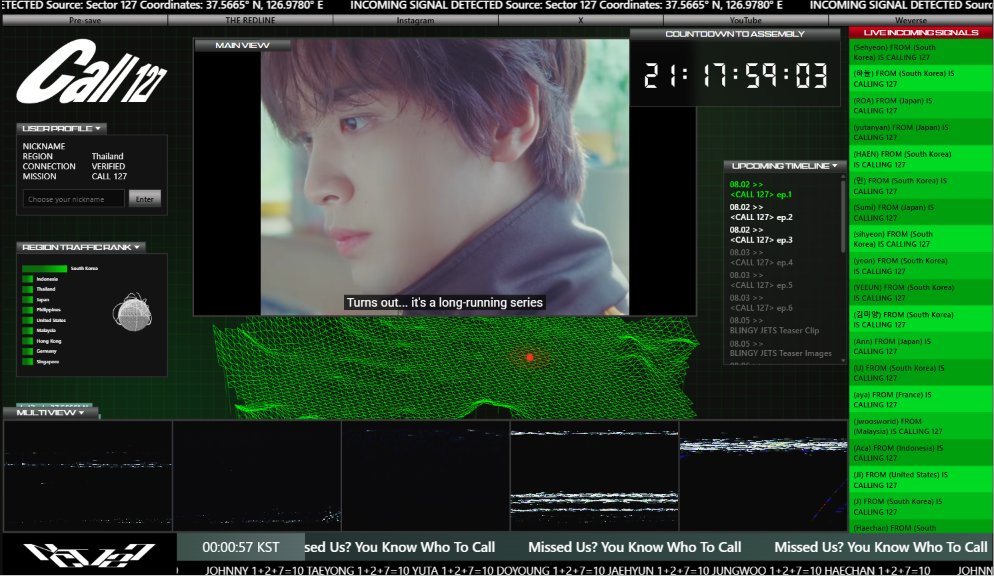Click the countdown timer display

pyautogui.click(x=735, y=75)
